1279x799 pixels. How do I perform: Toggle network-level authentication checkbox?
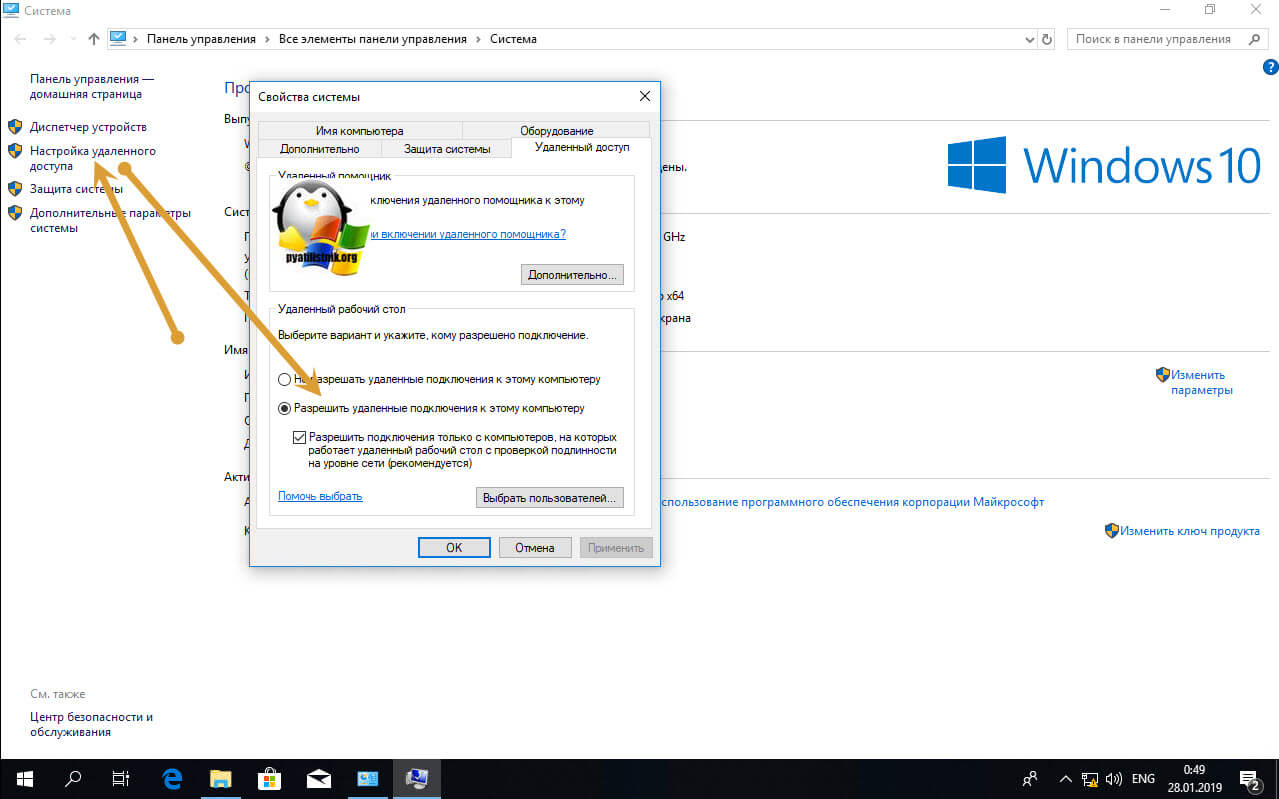[x=299, y=438]
